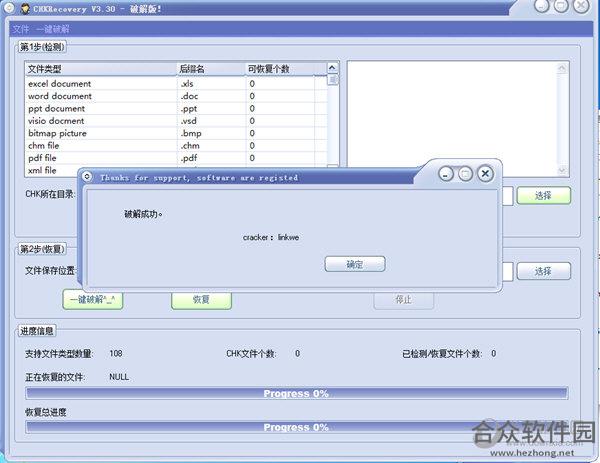Click the file type list scroll-up arrow
600x463 pixels.
(x=332, y=68)
